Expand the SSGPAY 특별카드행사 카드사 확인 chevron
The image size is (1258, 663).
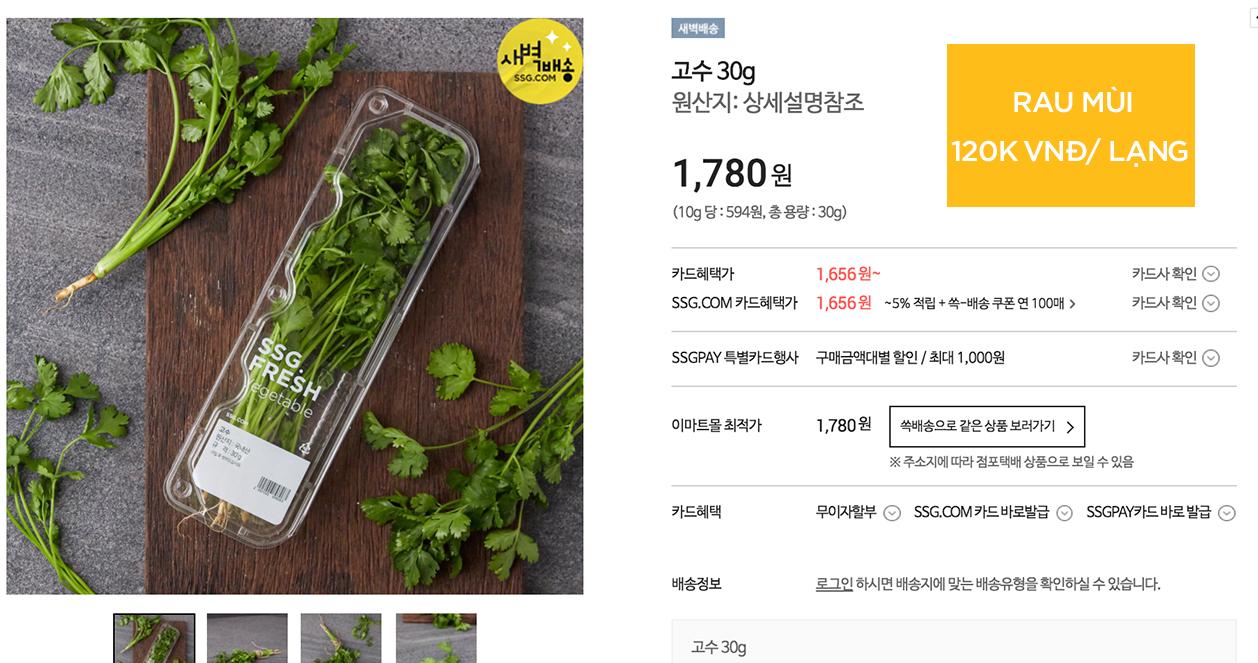point(1210,358)
